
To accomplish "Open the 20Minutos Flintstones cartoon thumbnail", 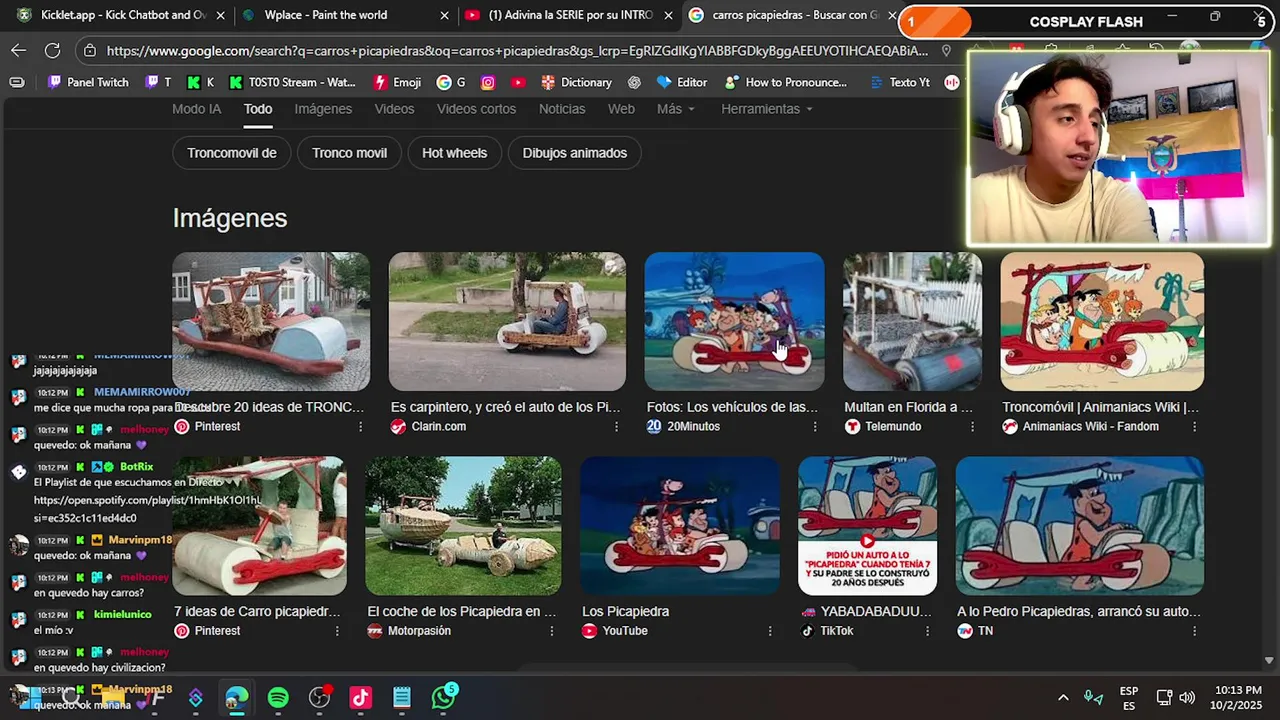I will coord(734,321).
